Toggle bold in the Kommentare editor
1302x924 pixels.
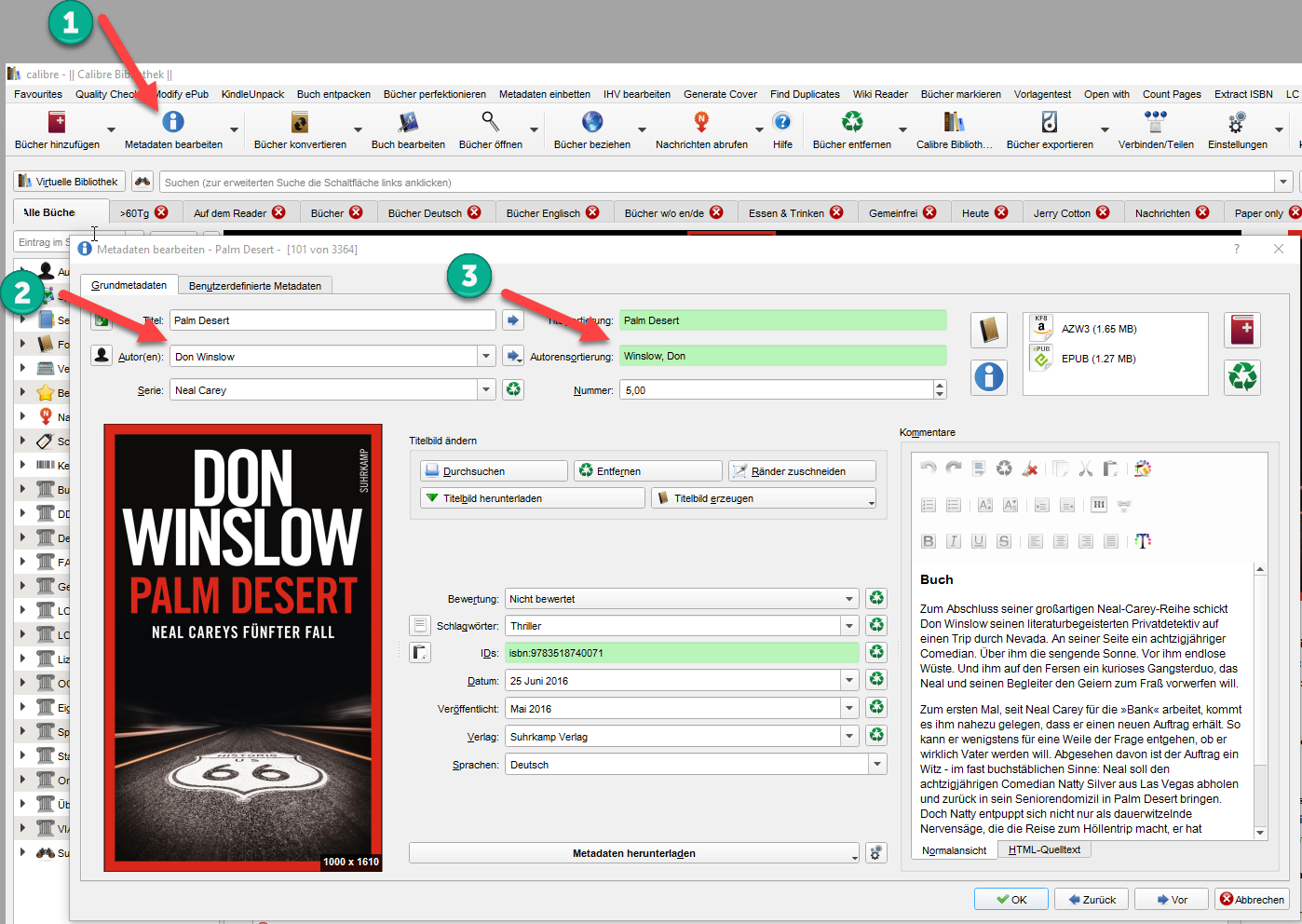(929, 541)
